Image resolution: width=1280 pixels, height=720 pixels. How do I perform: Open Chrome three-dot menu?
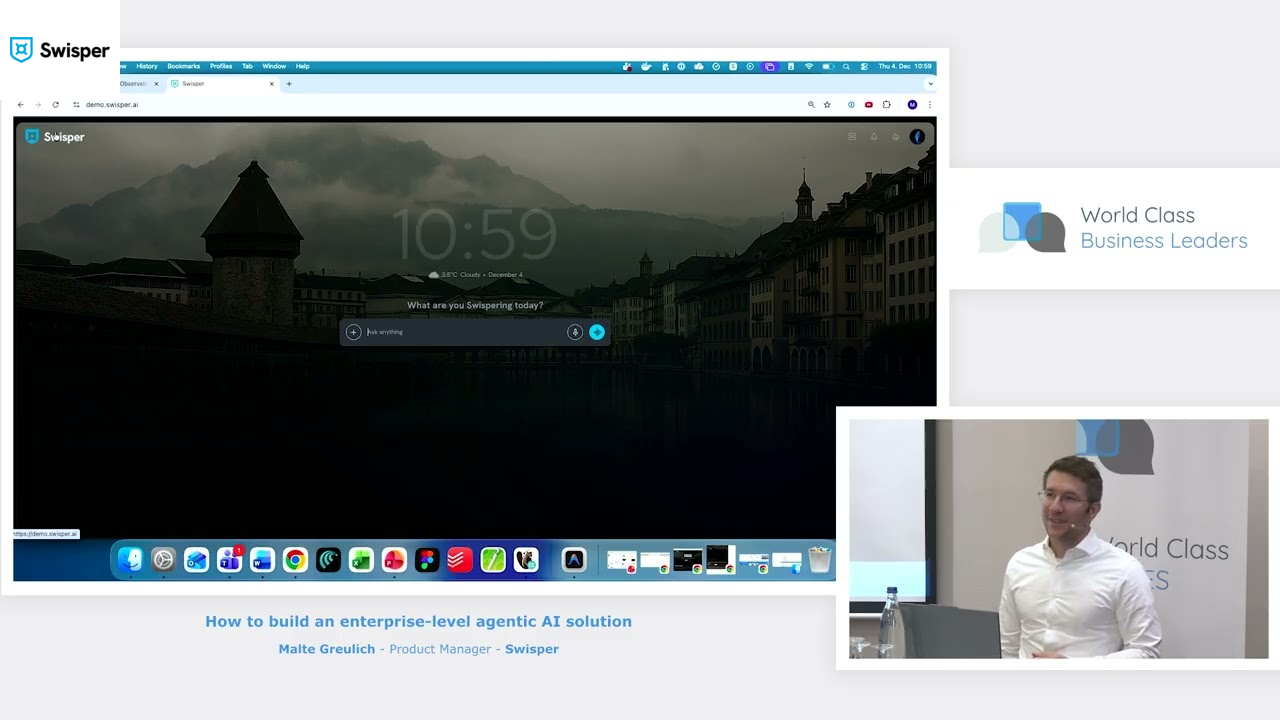point(930,105)
